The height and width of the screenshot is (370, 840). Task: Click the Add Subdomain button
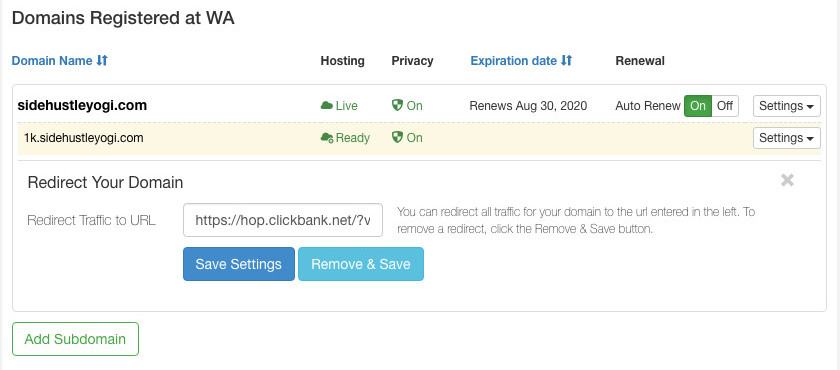click(x=75, y=339)
